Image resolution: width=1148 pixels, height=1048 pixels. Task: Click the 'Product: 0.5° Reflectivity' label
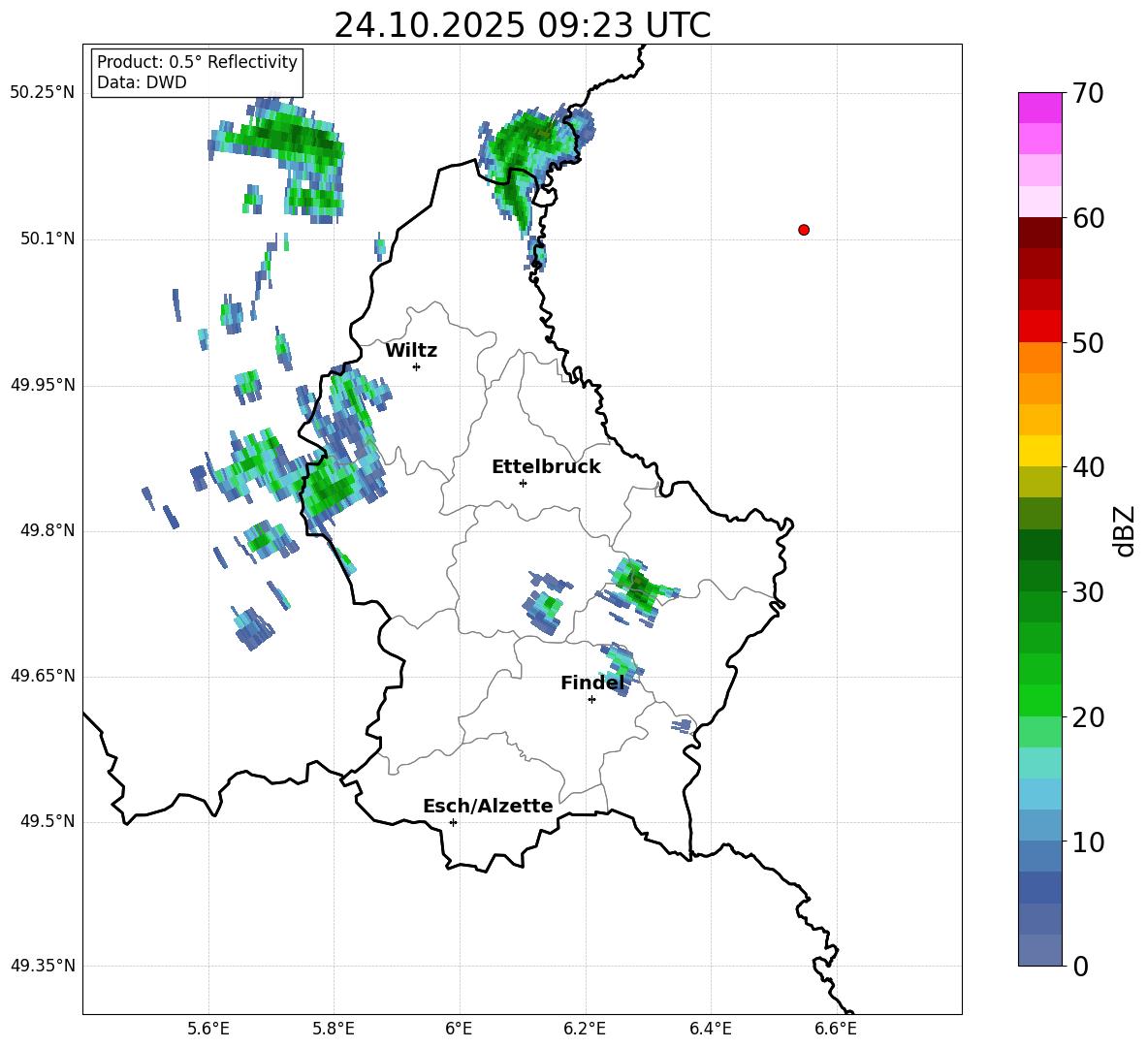[197, 61]
